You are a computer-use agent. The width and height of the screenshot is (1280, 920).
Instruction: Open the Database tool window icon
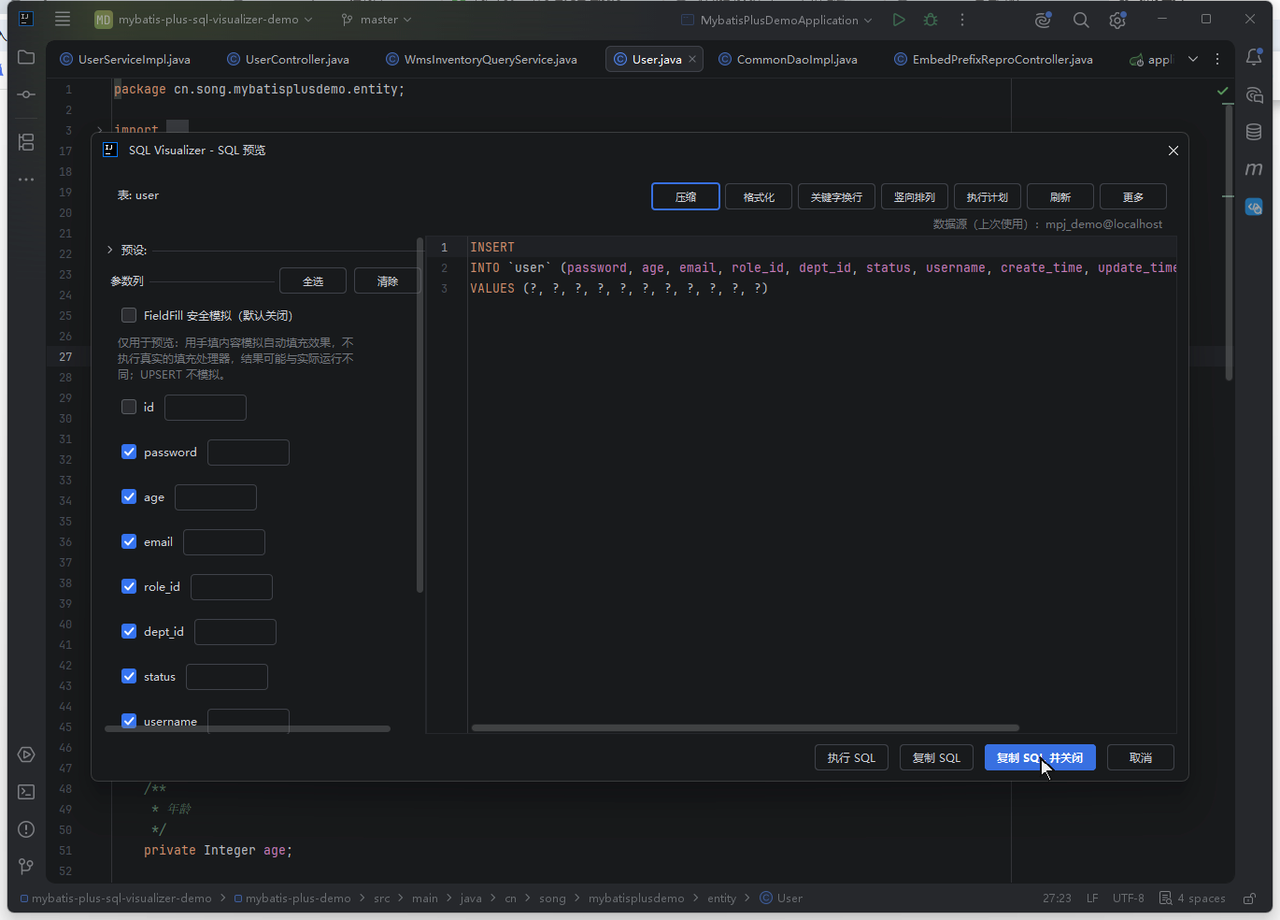coord(1254,132)
